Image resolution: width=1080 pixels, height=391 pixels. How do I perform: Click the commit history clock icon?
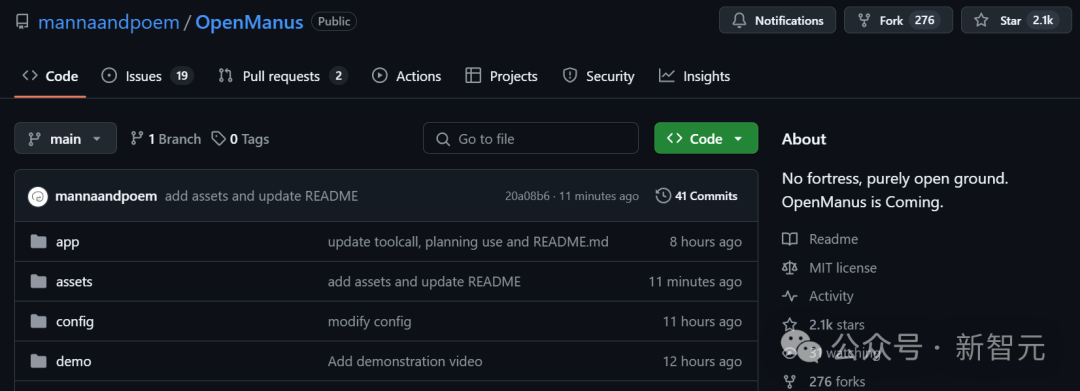pyautogui.click(x=663, y=196)
